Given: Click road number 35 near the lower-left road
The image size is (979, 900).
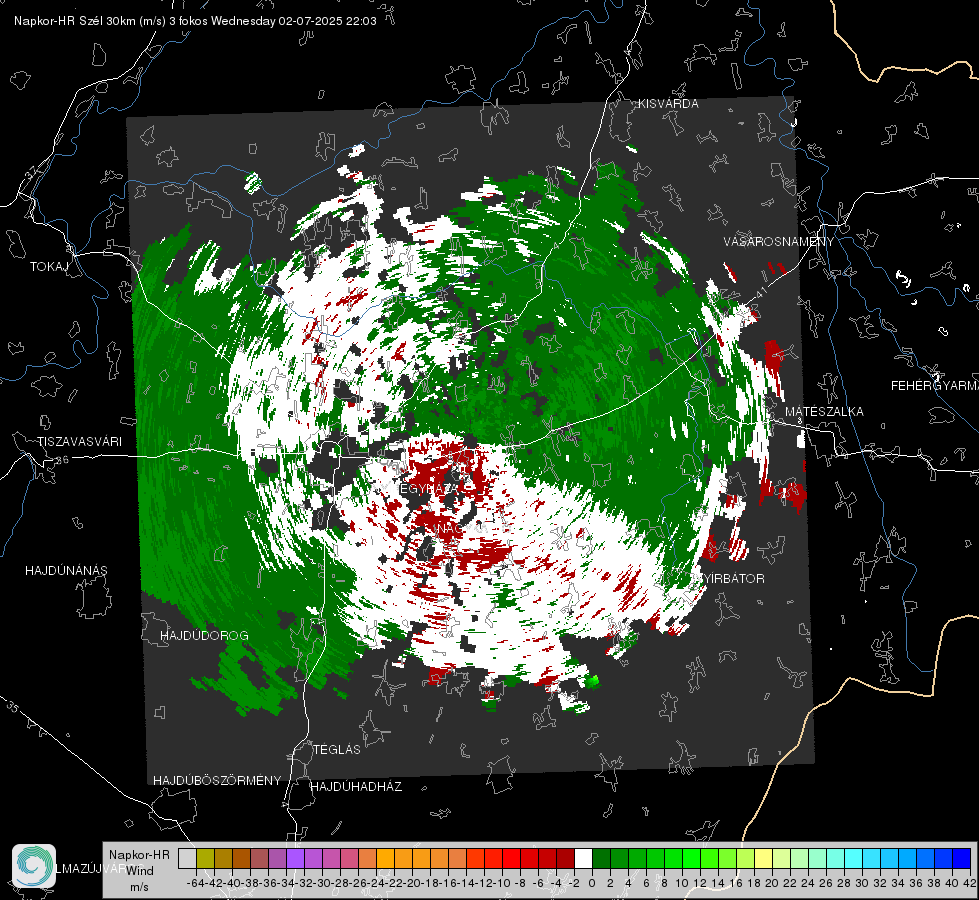Looking at the screenshot, I should [x=12, y=707].
